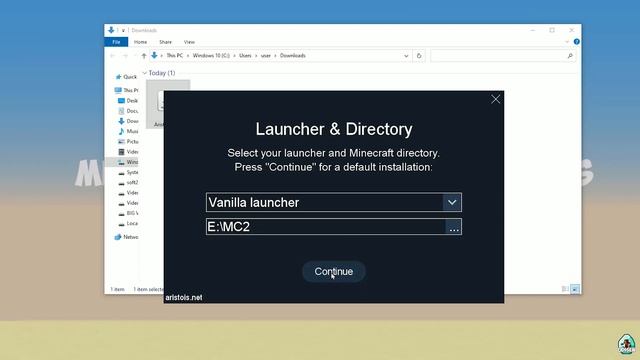The width and height of the screenshot is (640, 360).
Task: Select This PC in navigation pane
Action: coord(127,90)
